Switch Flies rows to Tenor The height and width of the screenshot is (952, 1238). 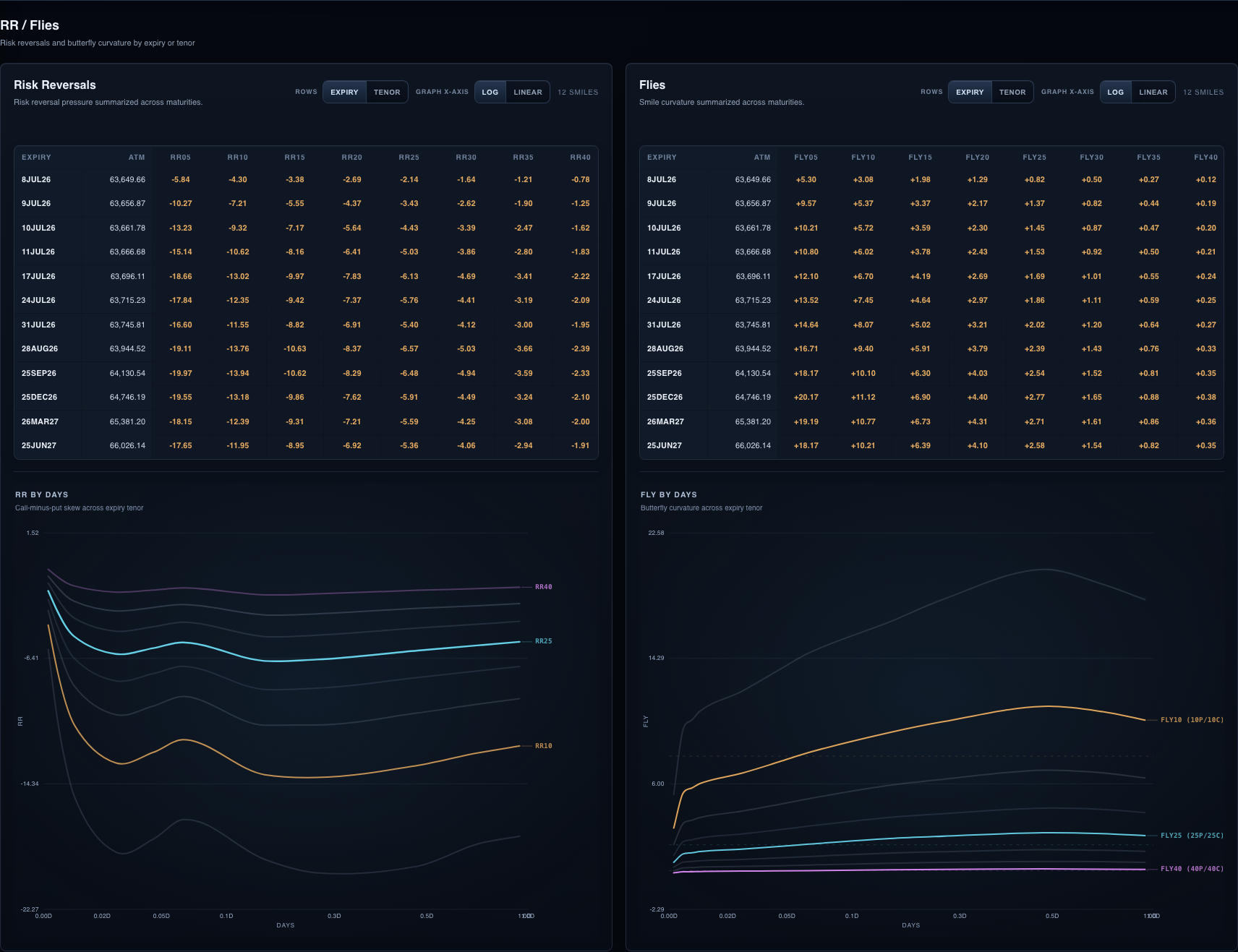(x=1012, y=92)
